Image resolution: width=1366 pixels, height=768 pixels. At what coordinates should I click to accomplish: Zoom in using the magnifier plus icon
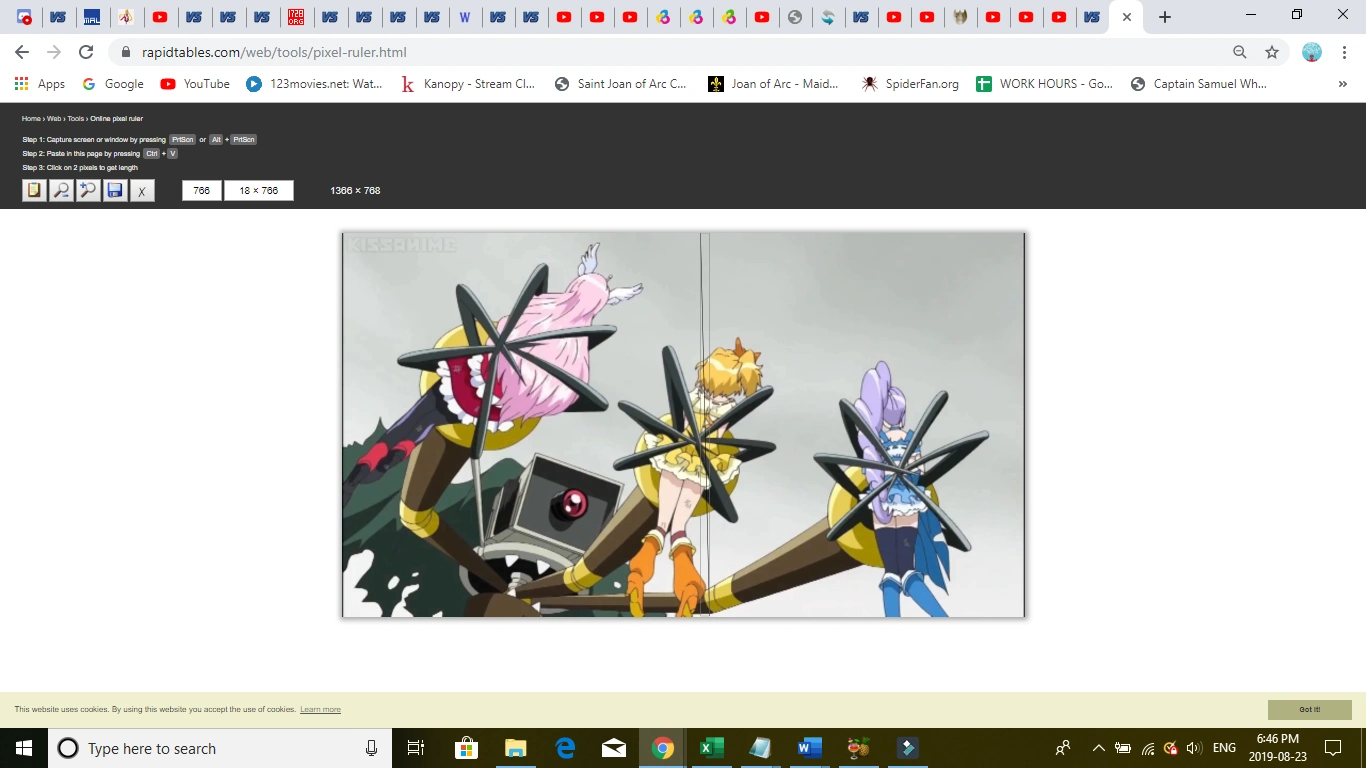[x=88, y=190]
